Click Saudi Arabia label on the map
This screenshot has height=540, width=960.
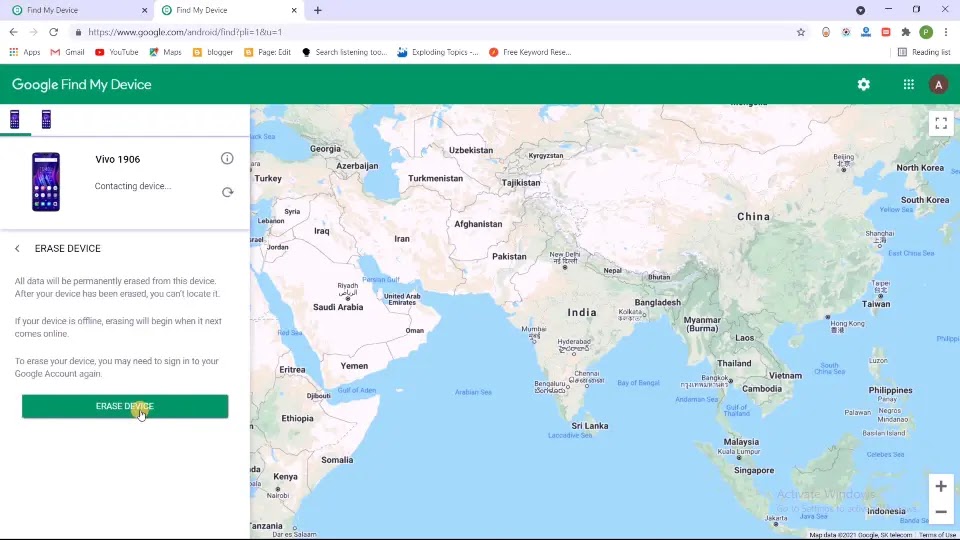pyautogui.click(x=338, y=307)
